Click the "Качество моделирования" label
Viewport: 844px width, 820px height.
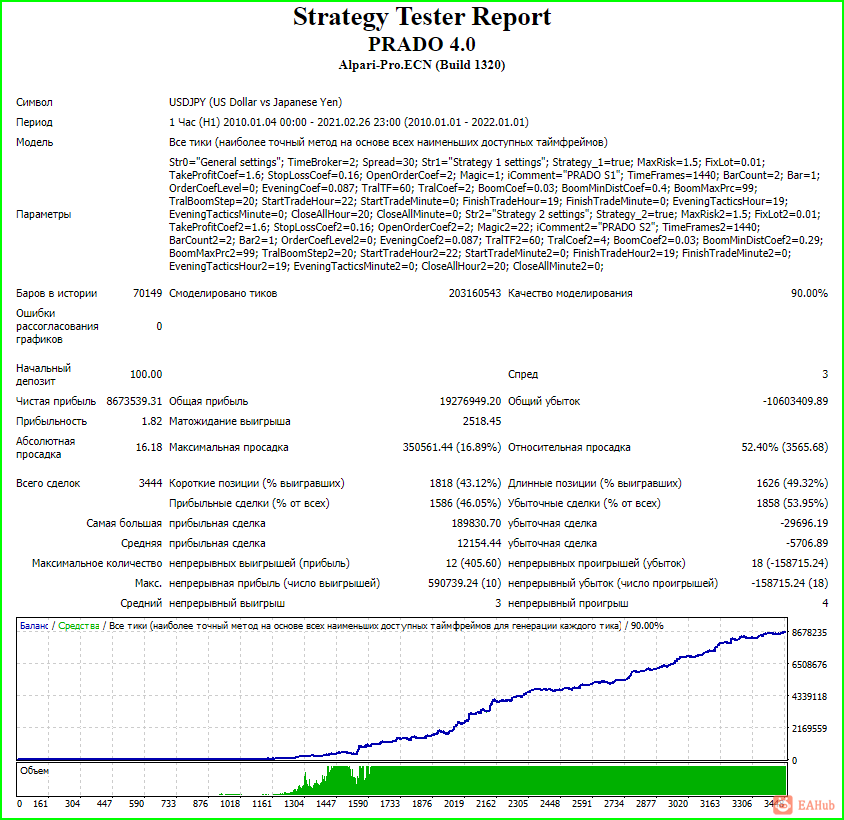pyautogui.click(x=570, y=293)
